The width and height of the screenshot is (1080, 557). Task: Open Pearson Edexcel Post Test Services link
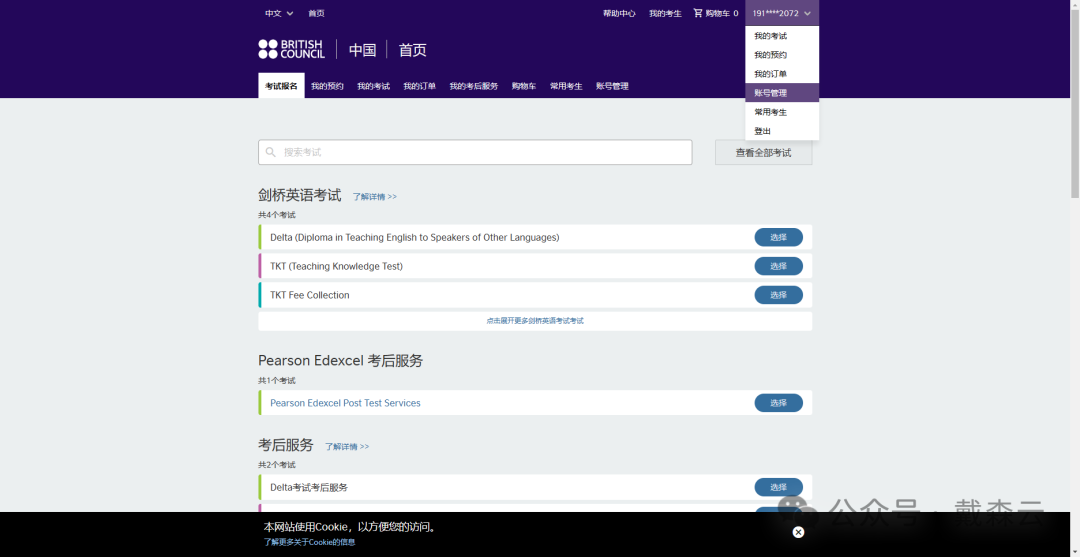click(345, 403)
